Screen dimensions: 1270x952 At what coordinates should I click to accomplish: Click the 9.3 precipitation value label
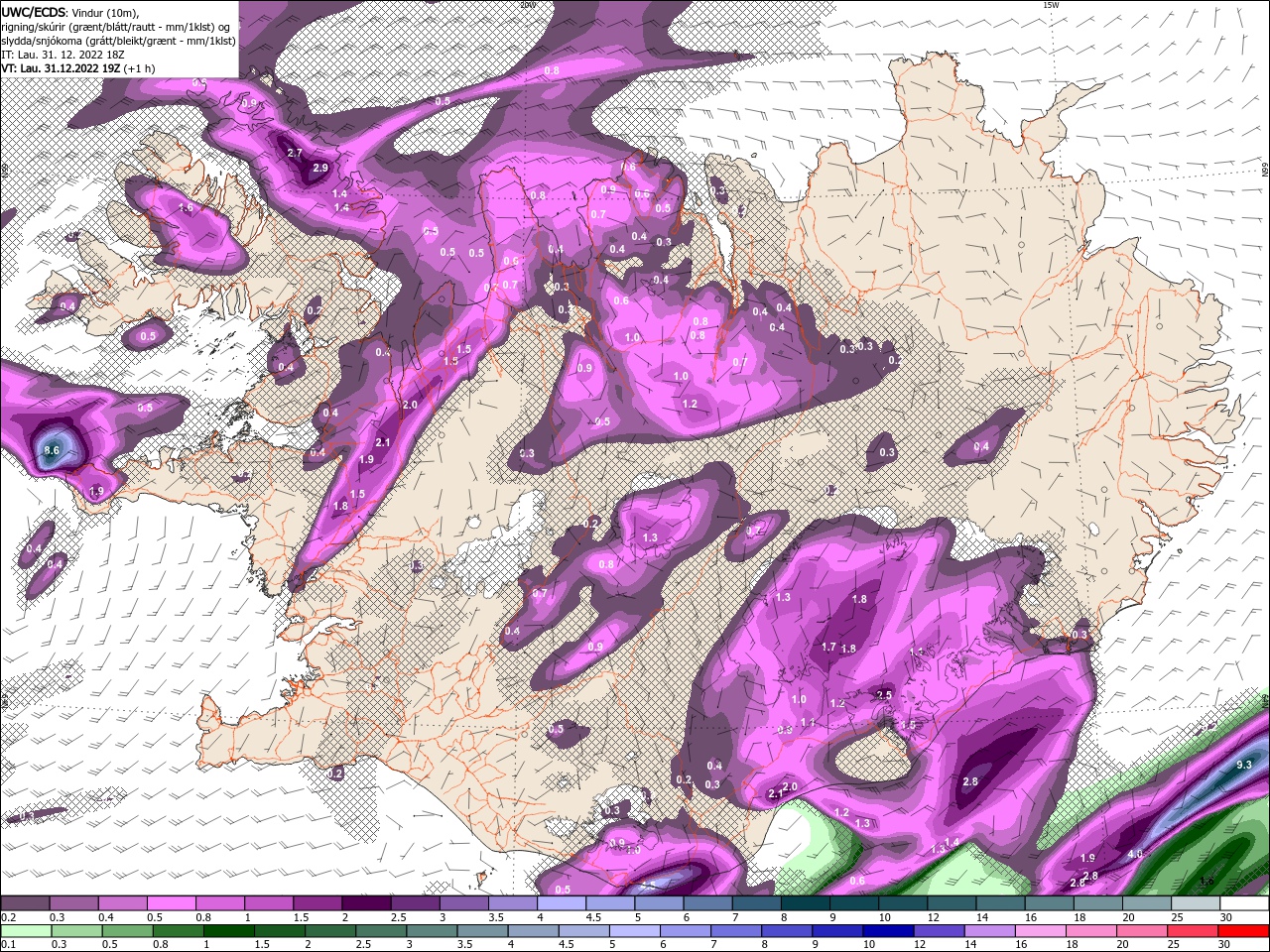1244,765
